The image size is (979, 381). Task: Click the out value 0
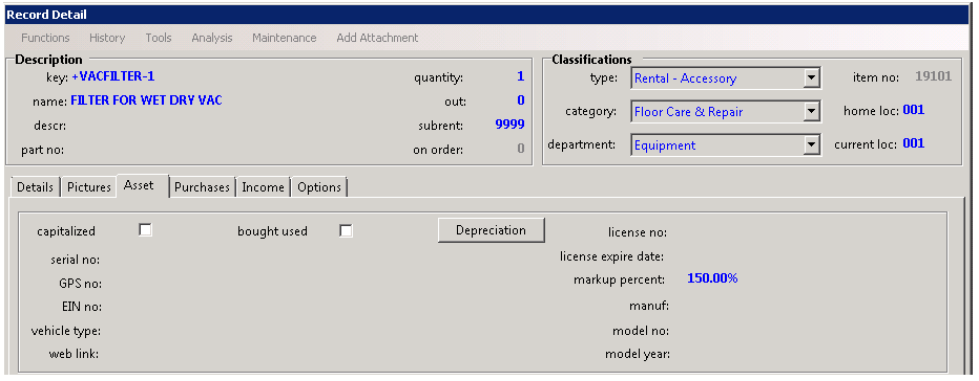[x=521, y=101]
